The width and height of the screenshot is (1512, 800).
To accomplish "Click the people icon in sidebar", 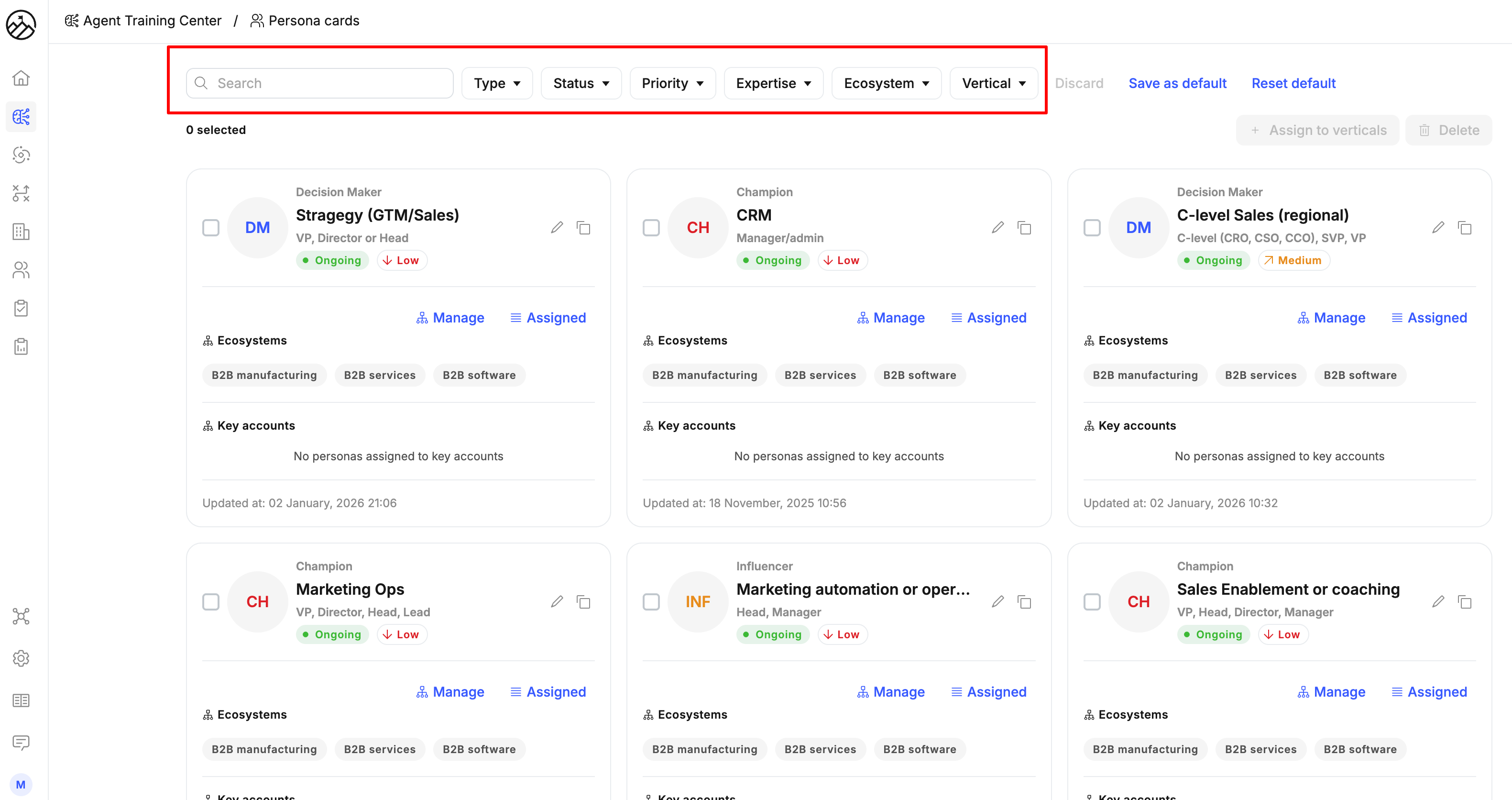I will point(21,269).
